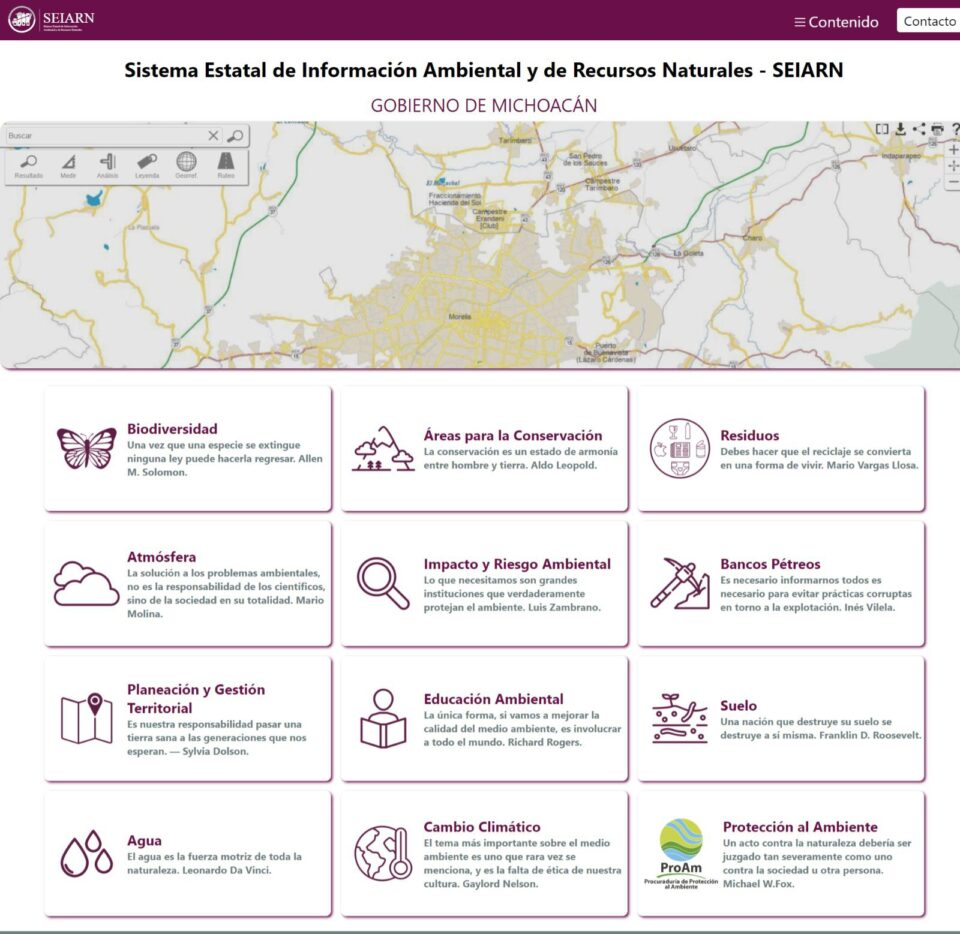Open the Georref globe tool
Screen dimensions: 960x934
click(186, 165)
